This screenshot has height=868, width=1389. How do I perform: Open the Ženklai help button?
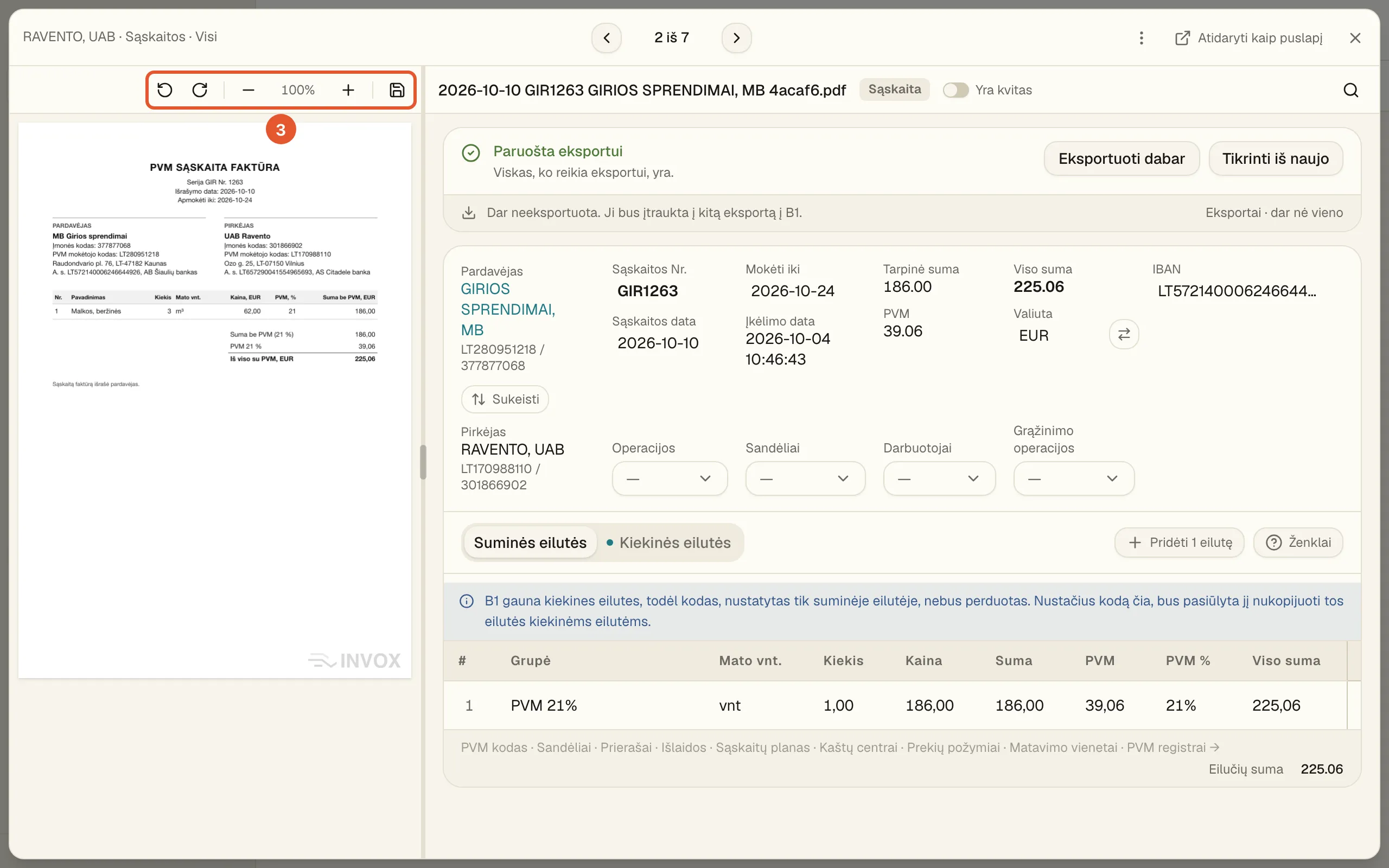1298,542
